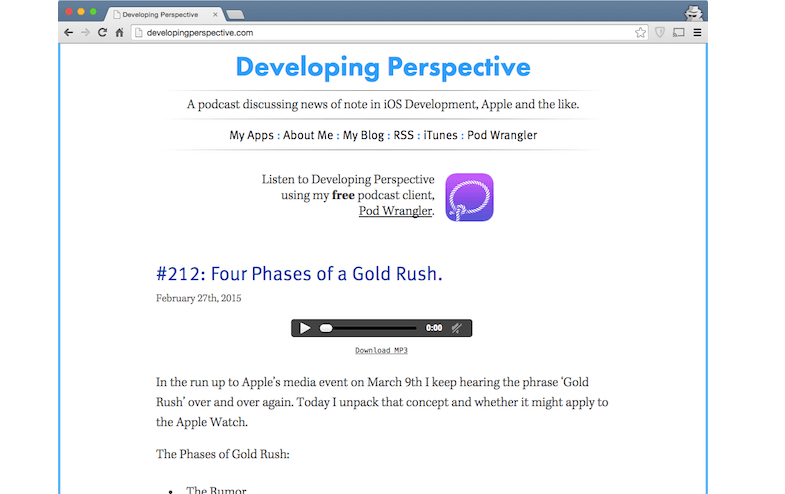Click the Download MP3 link
The height and width of the screenshot is (494, 785).
[381, 350]
